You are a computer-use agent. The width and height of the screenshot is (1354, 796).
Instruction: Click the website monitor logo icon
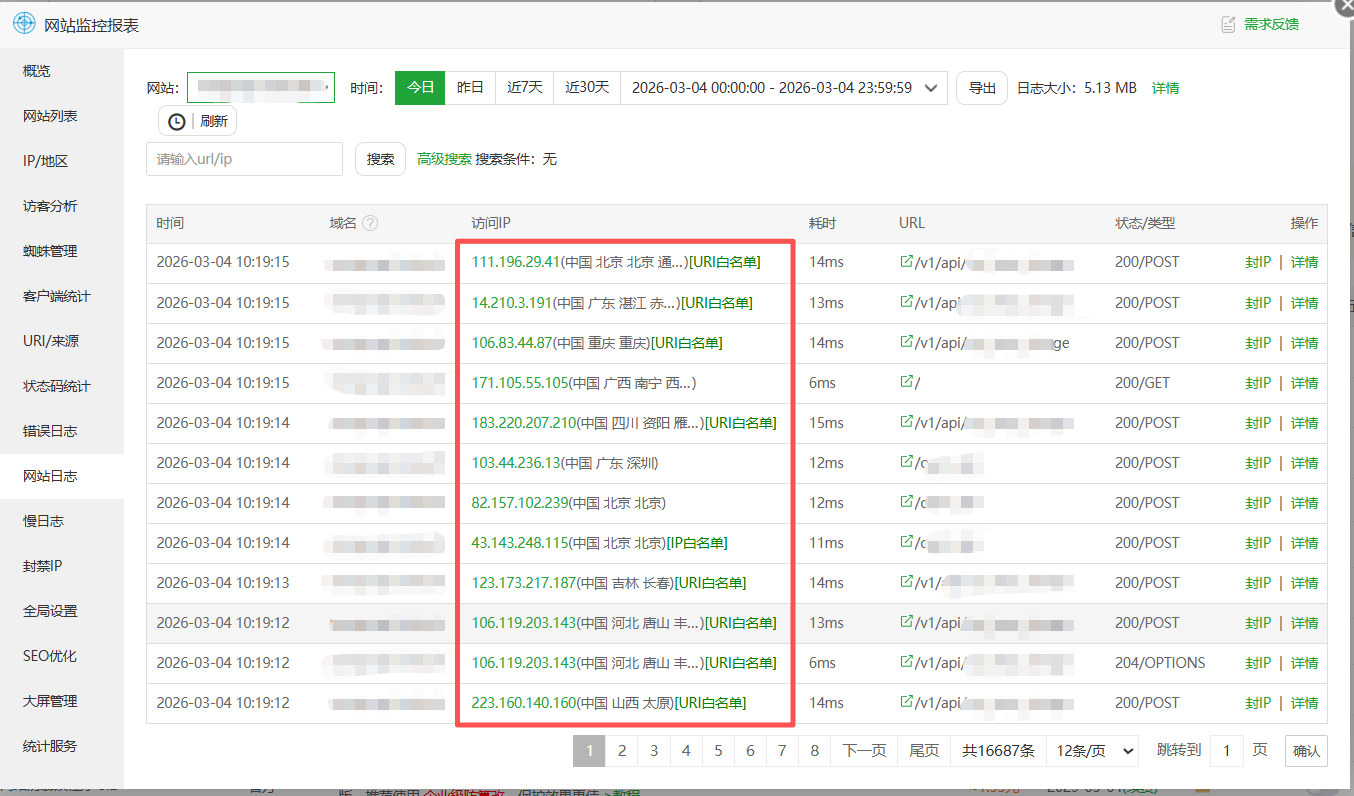click(x=23, y=24)
